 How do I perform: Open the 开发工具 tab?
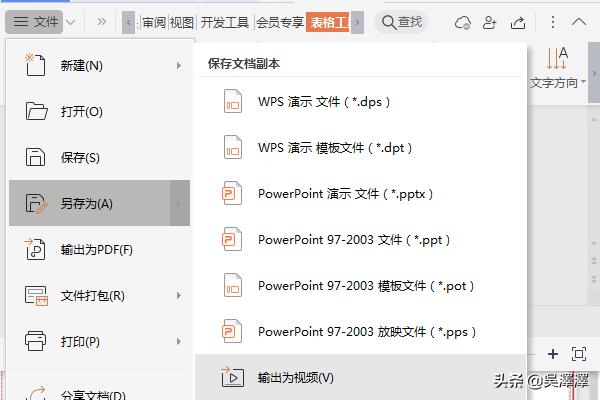225,23
